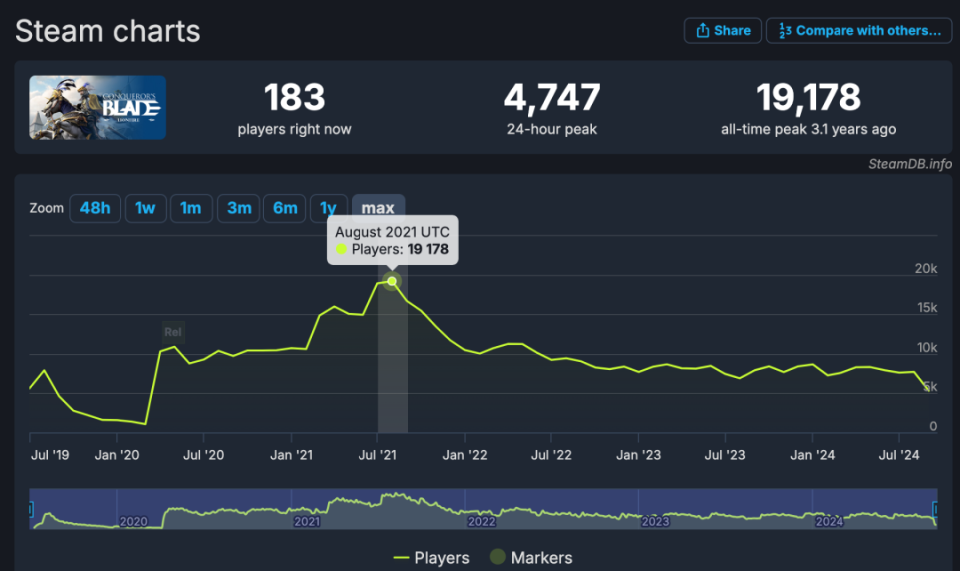960x571 pixels.
Task: Click the 183 players right now value
Action: (294, 97)
